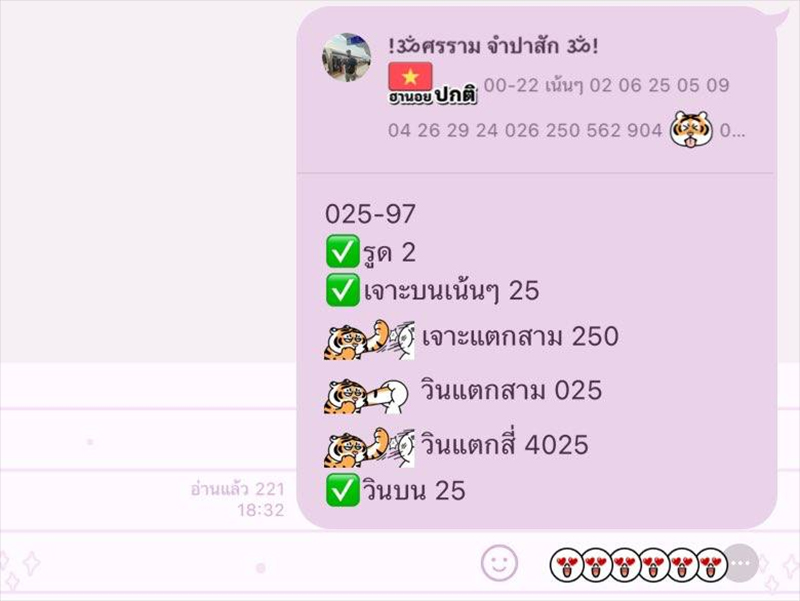Viewport: 800px width, 601px height.
Task: Click the green checkmark beside รูด 2
Action: (x=342, y=252)
